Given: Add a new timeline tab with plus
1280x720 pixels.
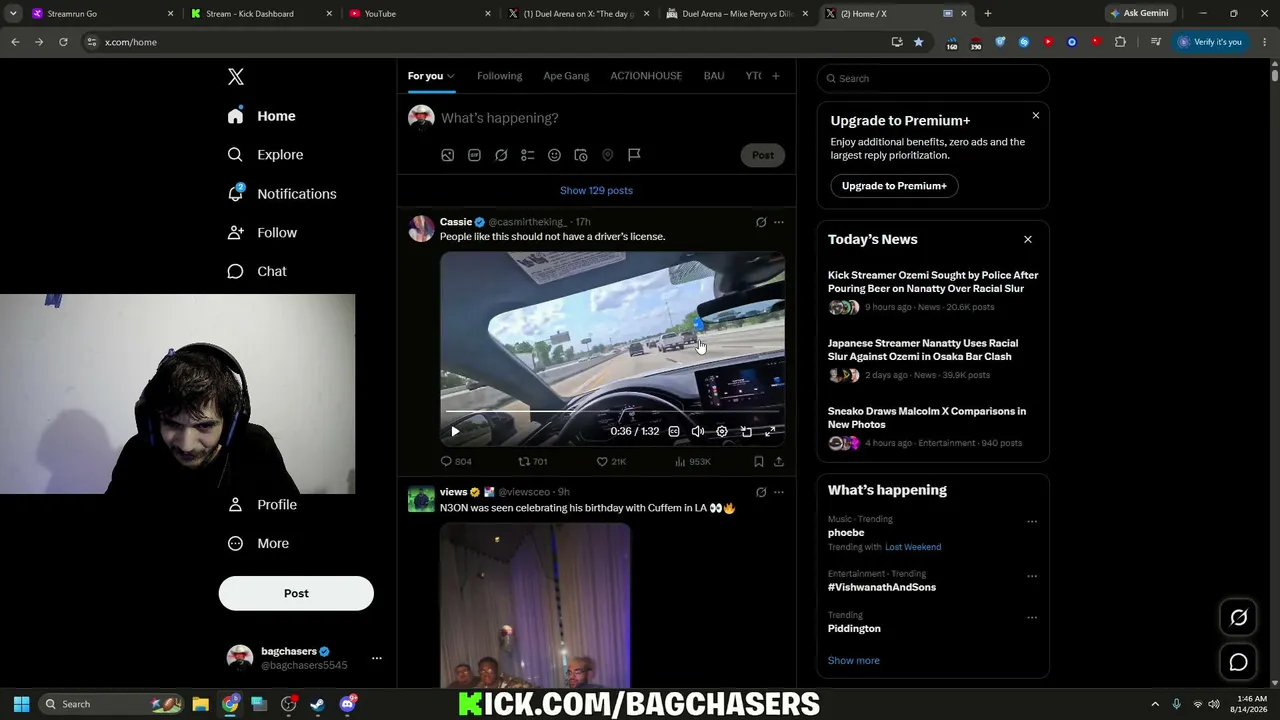Looking at the screenshot, I should [775, 76].
